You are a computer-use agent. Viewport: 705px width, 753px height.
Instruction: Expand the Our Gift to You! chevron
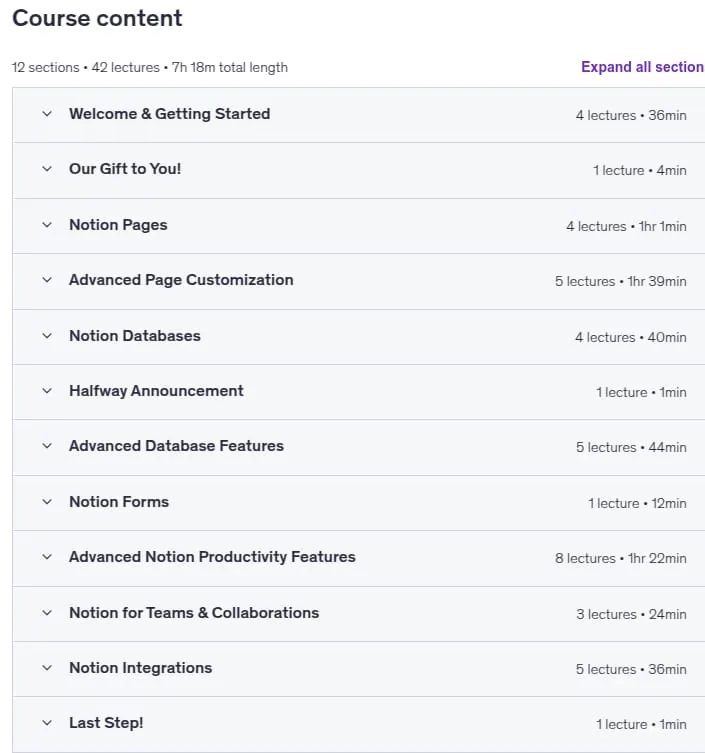point(47,169)
